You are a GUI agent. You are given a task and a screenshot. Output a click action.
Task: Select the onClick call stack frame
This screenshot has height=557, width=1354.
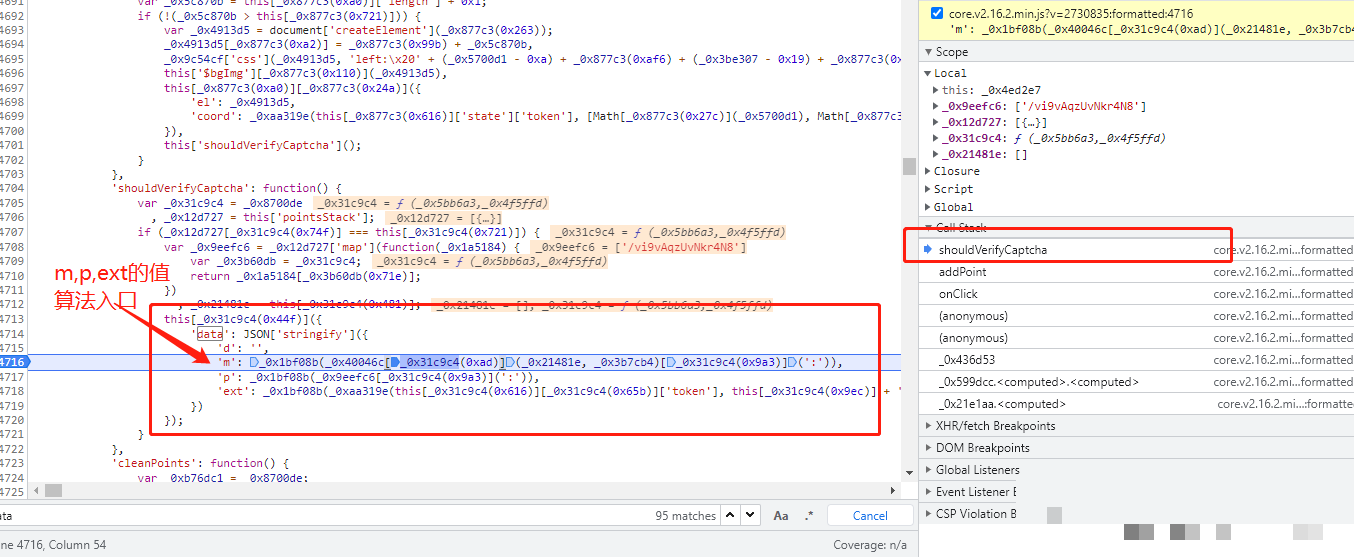[958, 294]
